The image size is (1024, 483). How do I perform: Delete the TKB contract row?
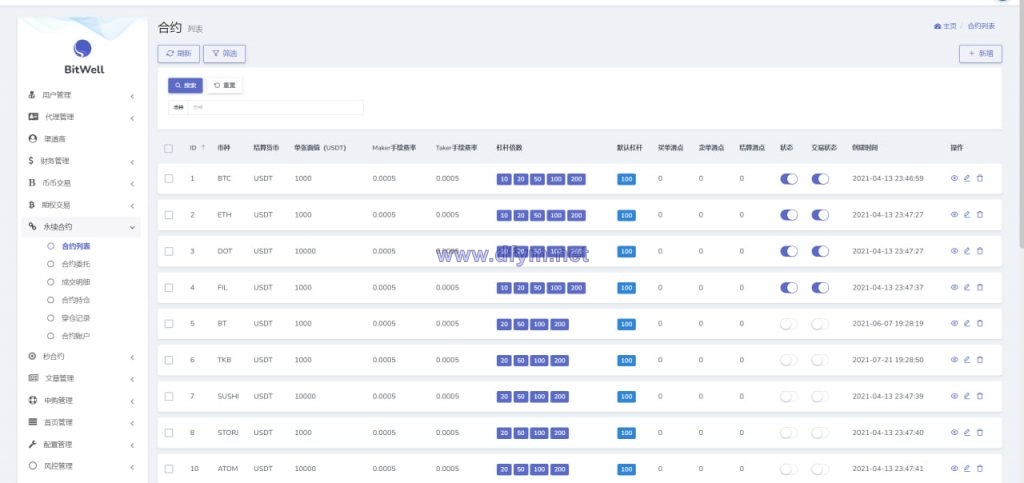[980, 360]
